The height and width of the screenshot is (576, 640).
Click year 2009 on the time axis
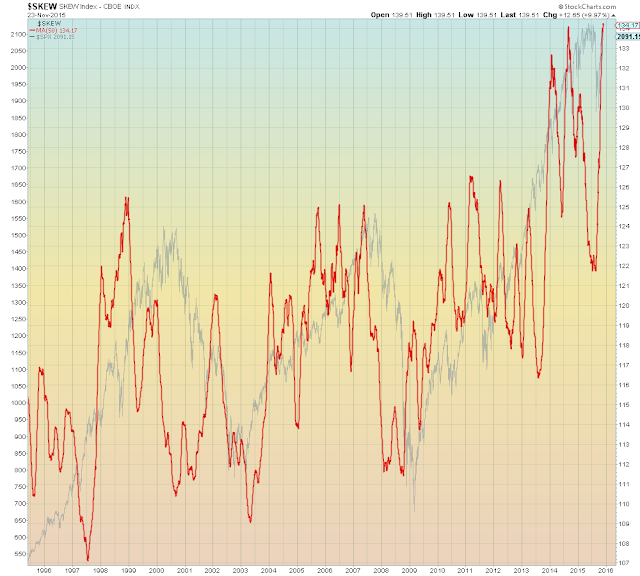[x=409, y=571]
